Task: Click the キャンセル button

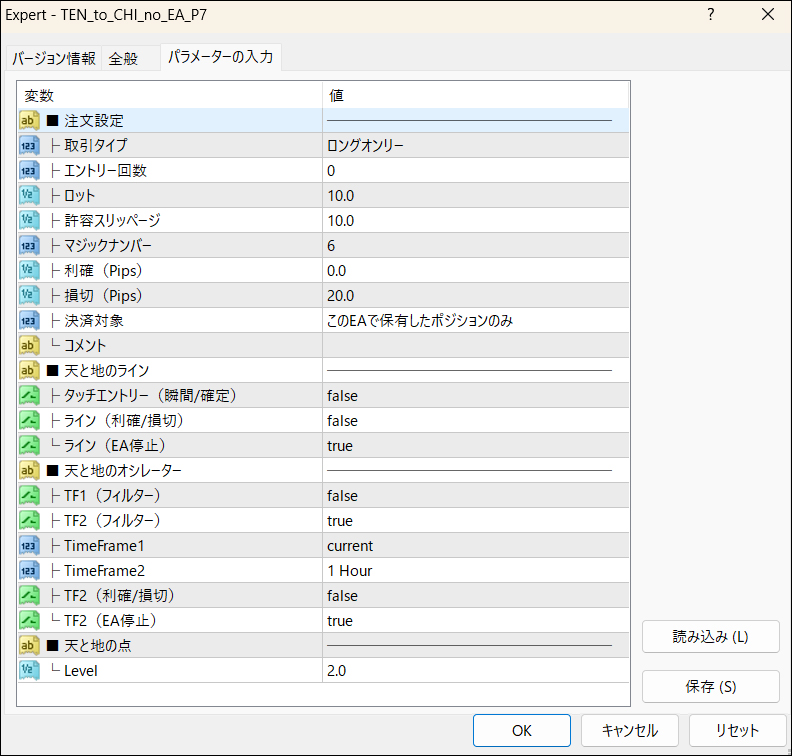Action: (629, 730)
